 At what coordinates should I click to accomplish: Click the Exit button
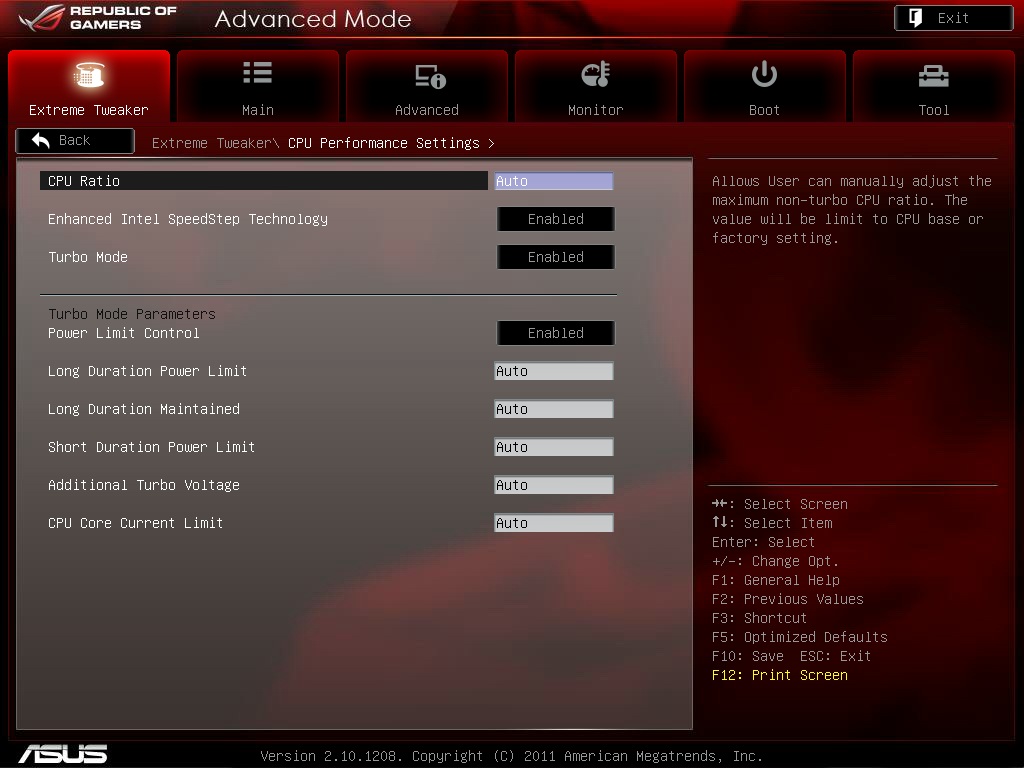click(953, 18)
